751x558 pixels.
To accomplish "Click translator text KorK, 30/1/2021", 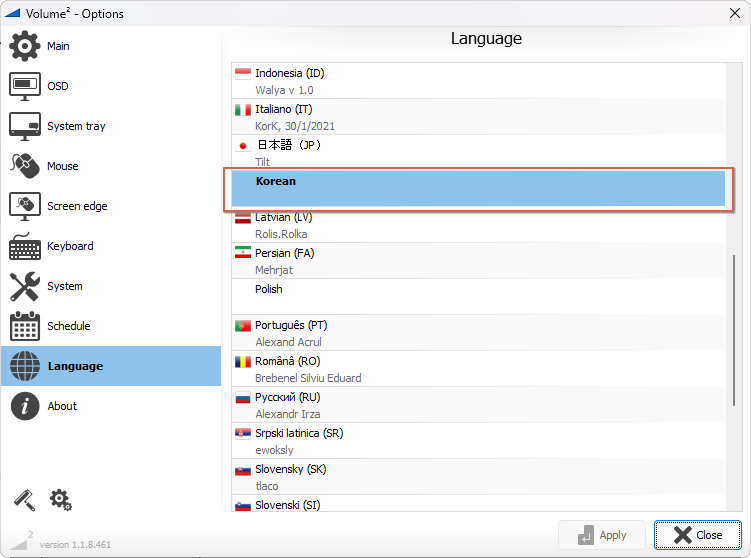I will click(295, 126).
